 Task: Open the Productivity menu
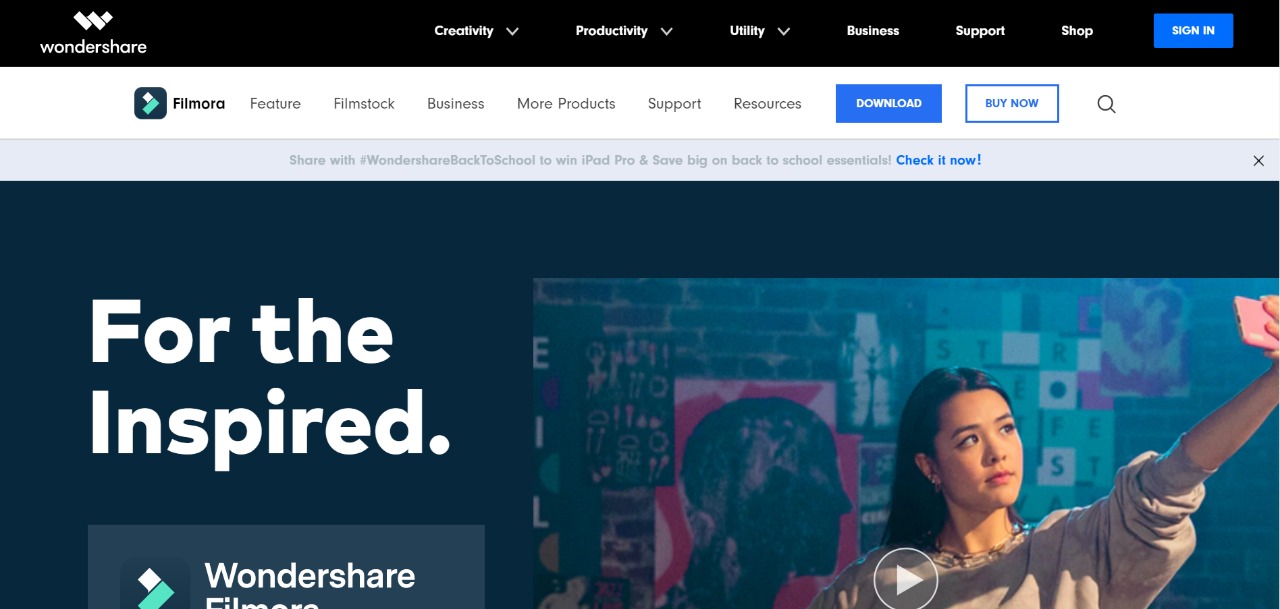pyautogui.click(x=612, y=31)
